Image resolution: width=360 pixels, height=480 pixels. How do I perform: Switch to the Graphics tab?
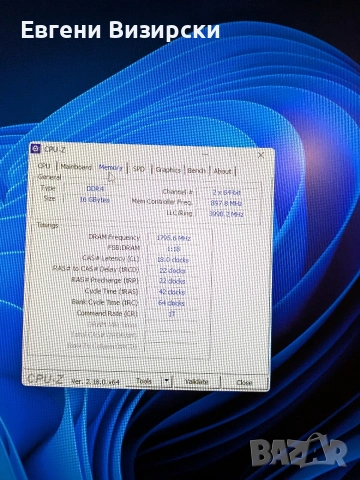tap(168, 170)
